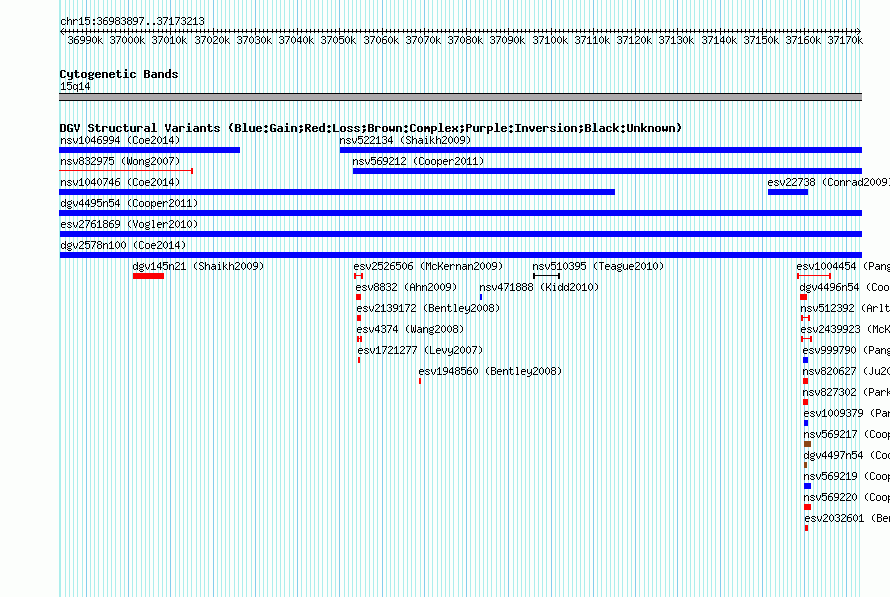Click the gray 15q14 cytogenetic band bar

point(460,97)
